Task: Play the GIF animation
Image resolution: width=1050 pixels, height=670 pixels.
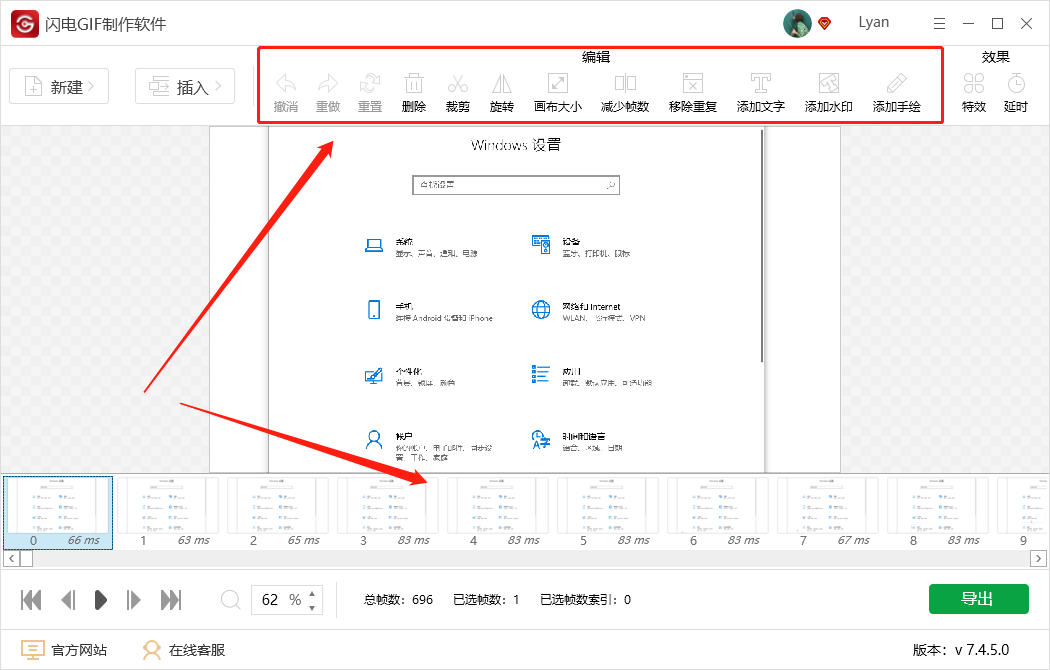Action: tap(100, 600)
